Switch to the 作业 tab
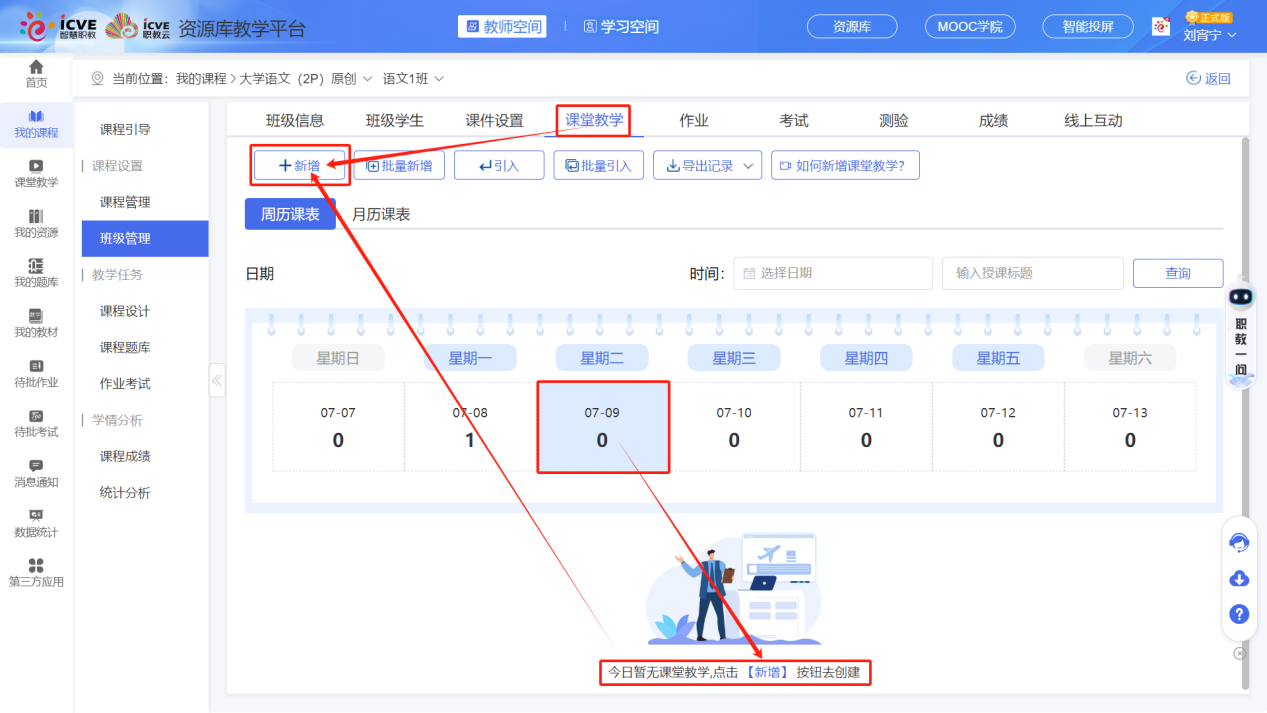 tap(694, 119)
